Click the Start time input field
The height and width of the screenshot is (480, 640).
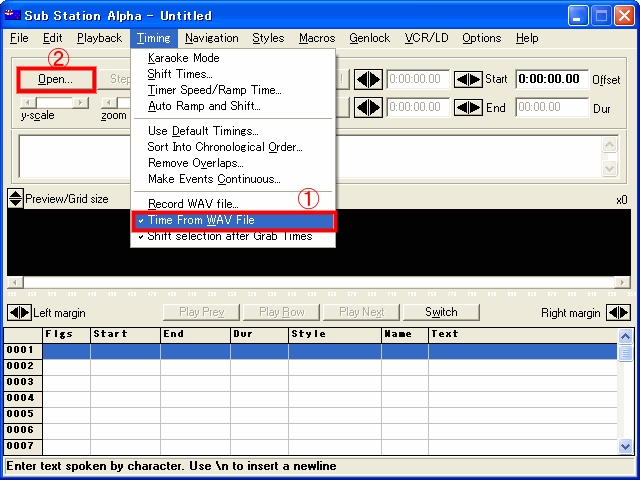tap(552, 79)
